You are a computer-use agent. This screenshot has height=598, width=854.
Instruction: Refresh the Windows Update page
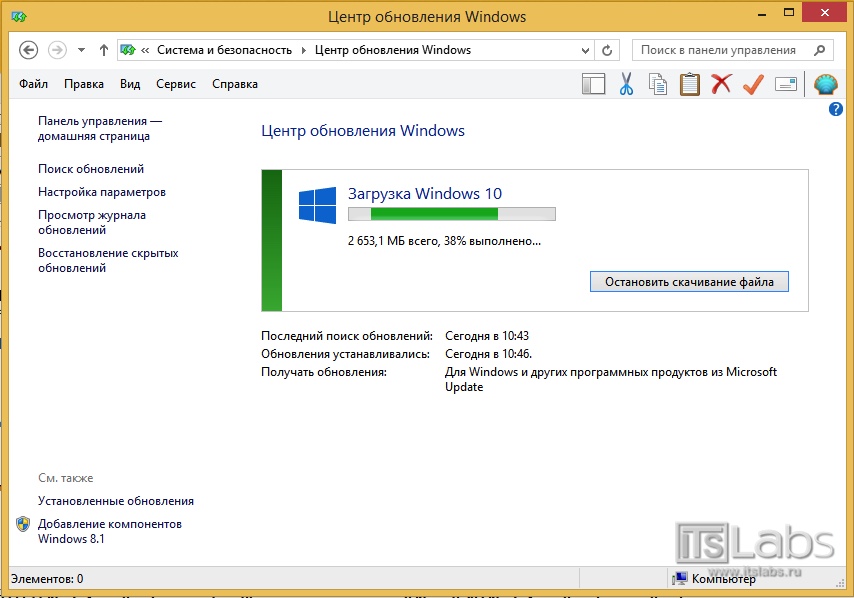point(607,51)
